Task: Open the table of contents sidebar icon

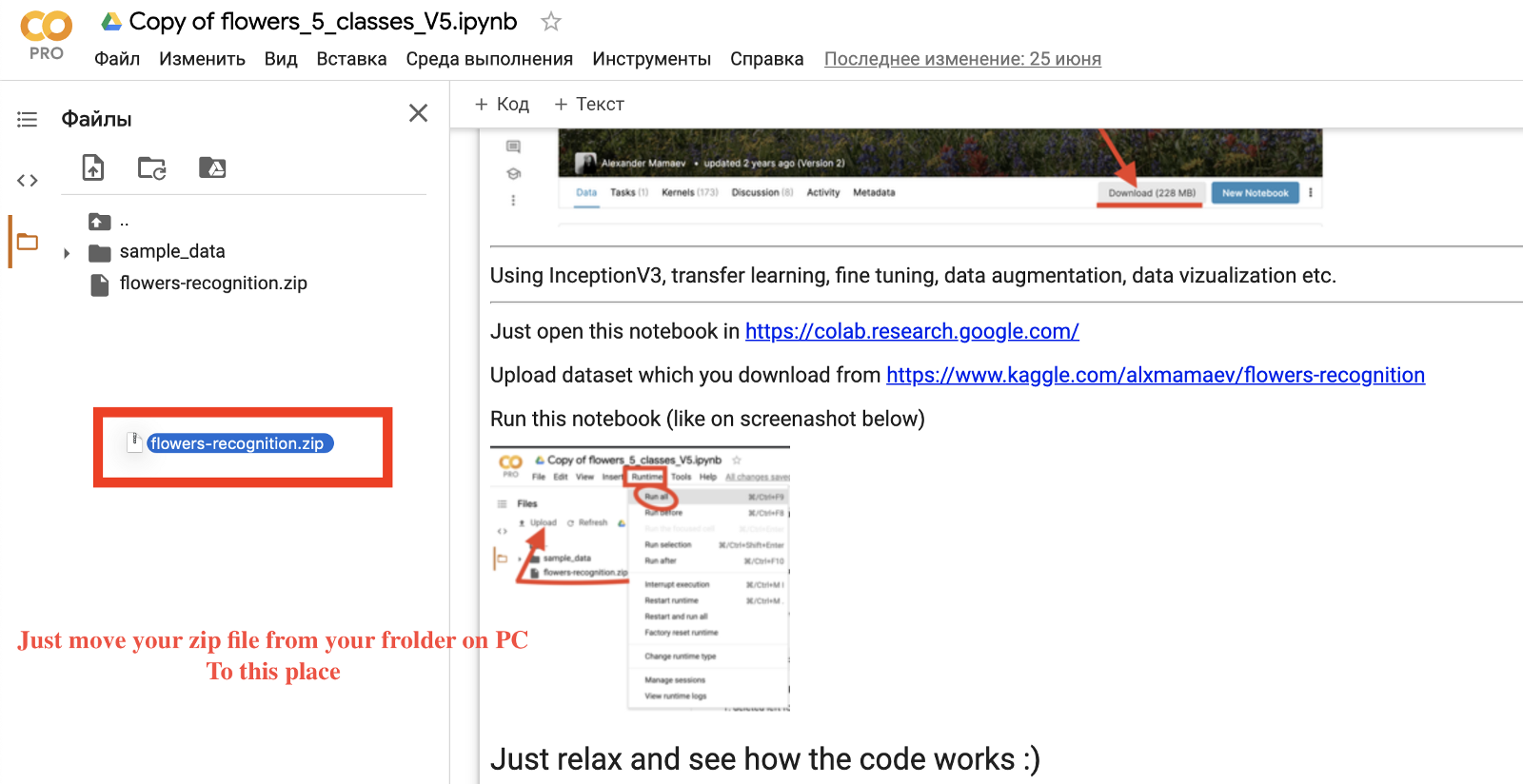Action: coord(27,119)
